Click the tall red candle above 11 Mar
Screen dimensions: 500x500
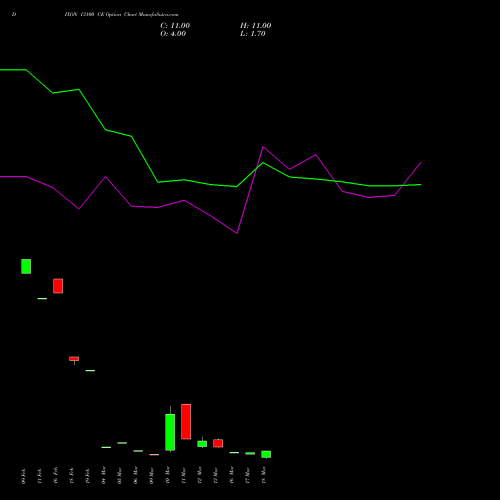(186, 422)
